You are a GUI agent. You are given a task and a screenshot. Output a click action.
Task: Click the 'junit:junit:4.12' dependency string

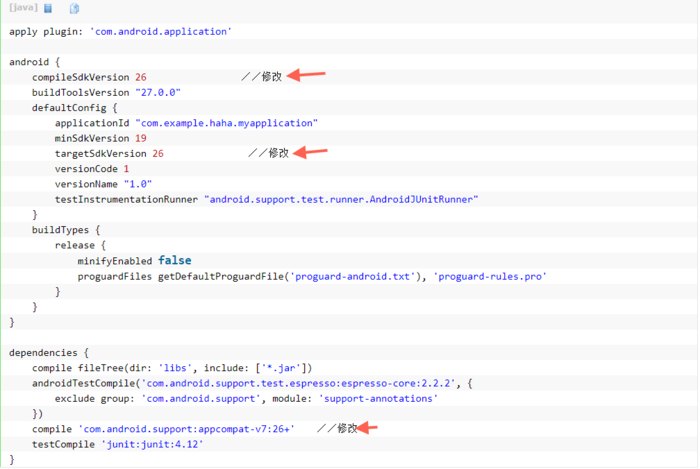[152, 444]
